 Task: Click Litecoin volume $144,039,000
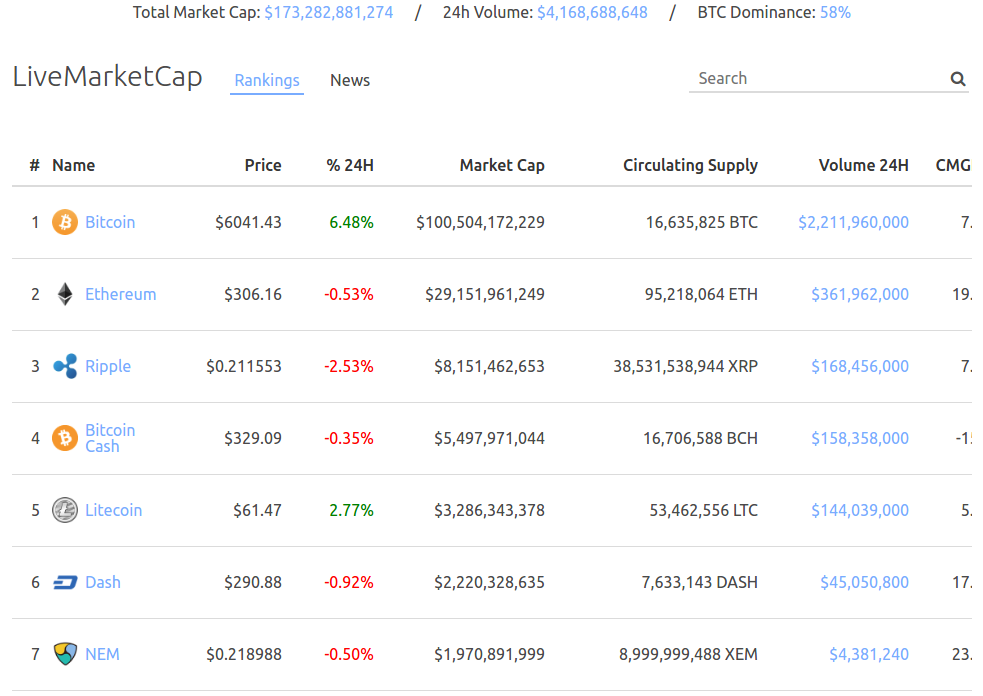(x=859, y=510)
